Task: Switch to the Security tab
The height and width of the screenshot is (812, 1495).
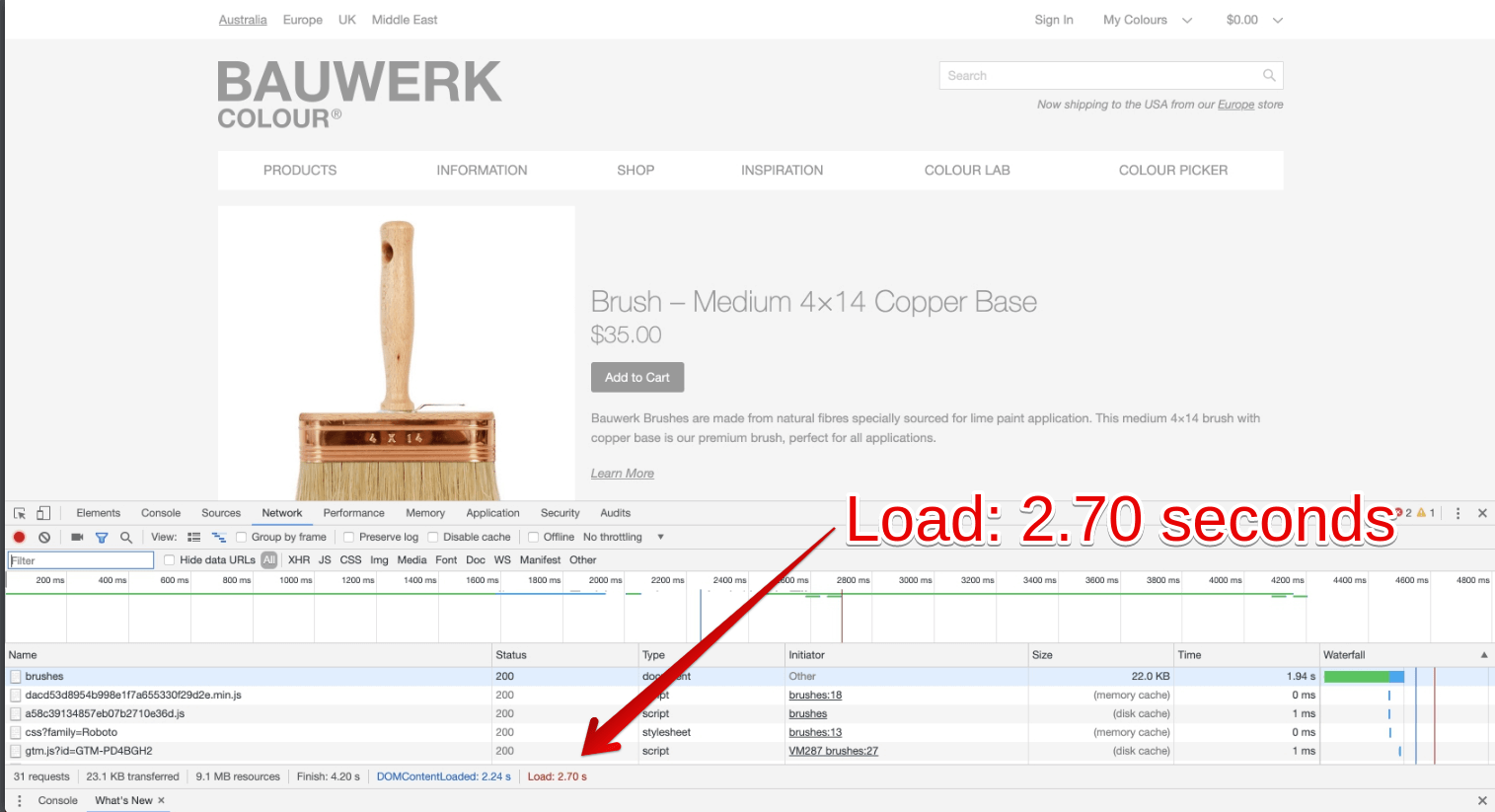Action: pos(560,513)
